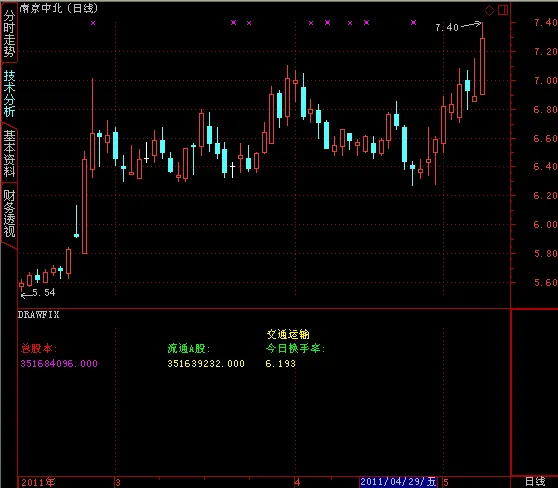
Task: Click the month 4 marker on the time axis
Action: pos(298,483)
